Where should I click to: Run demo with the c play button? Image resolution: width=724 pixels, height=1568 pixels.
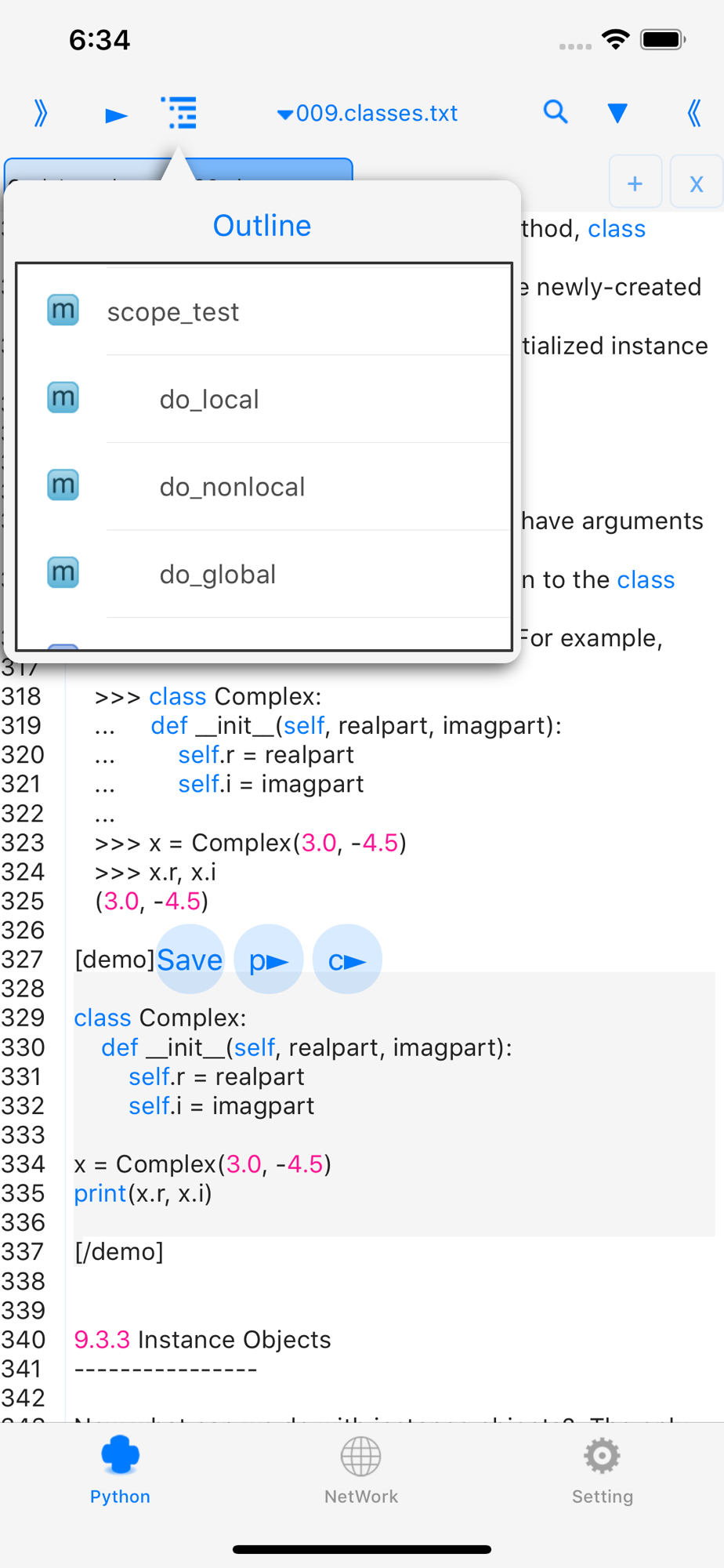point(347,960)
